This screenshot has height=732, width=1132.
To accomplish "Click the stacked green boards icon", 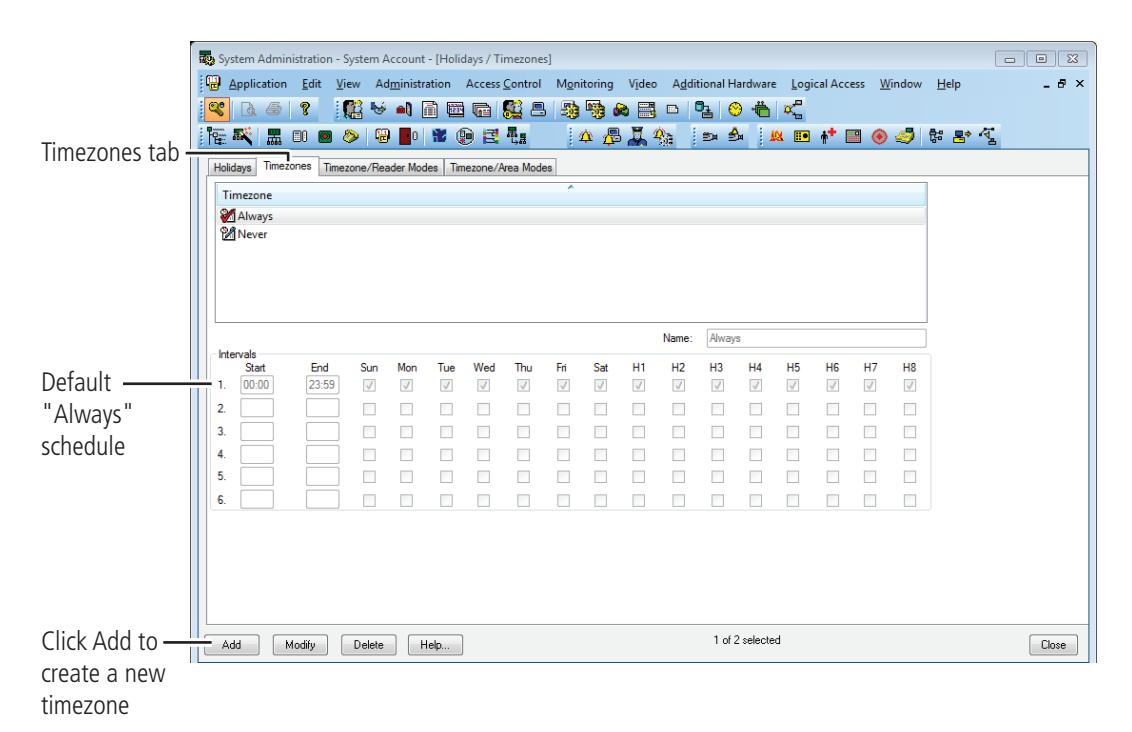I will click(761, 110).
